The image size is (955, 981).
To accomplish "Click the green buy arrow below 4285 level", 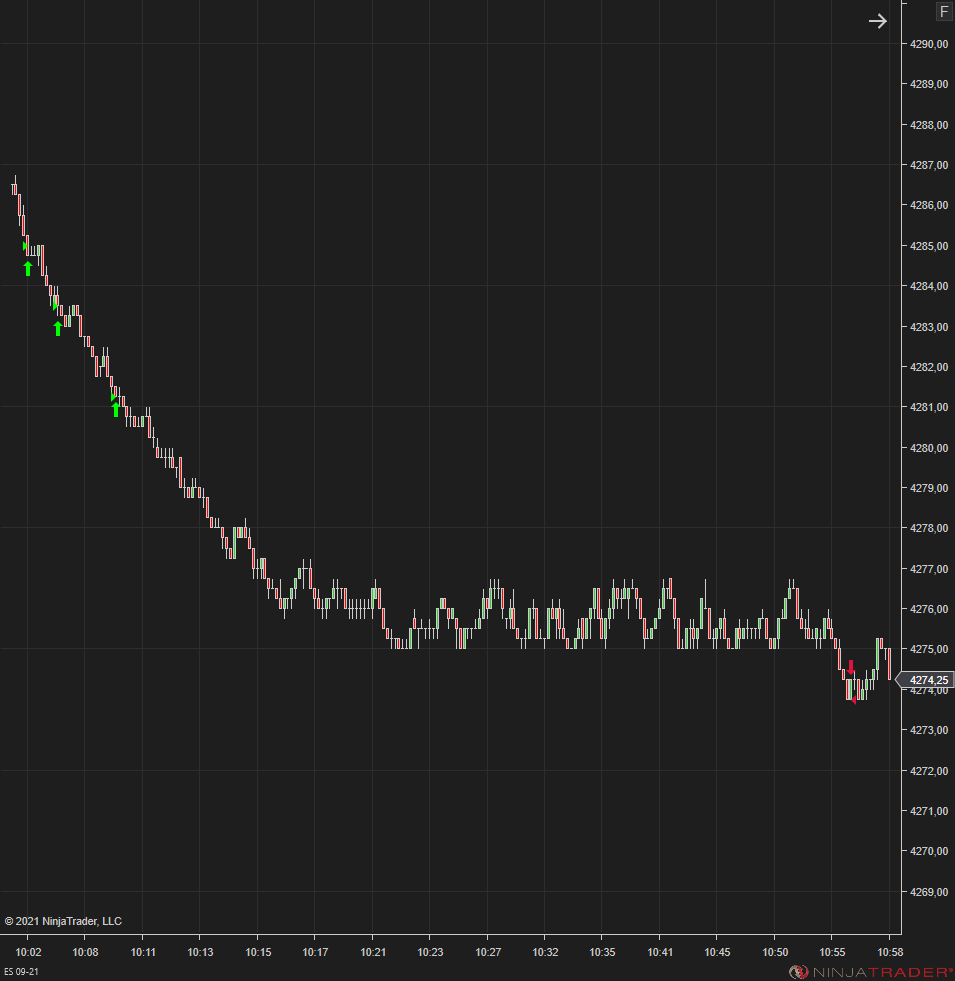I will click(x=28, y=268).
